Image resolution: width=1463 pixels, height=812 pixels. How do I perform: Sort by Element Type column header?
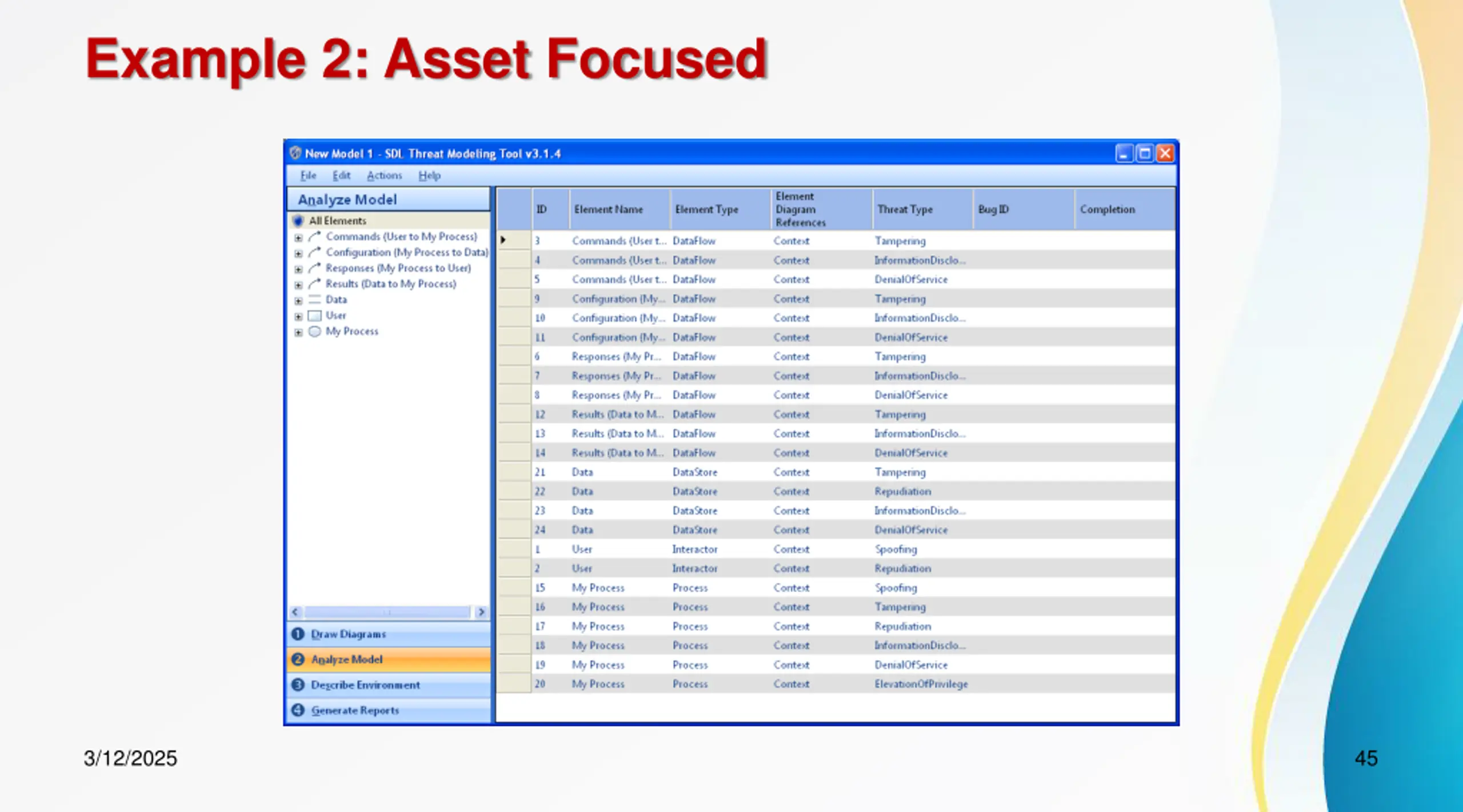click(x=720, y=209)
